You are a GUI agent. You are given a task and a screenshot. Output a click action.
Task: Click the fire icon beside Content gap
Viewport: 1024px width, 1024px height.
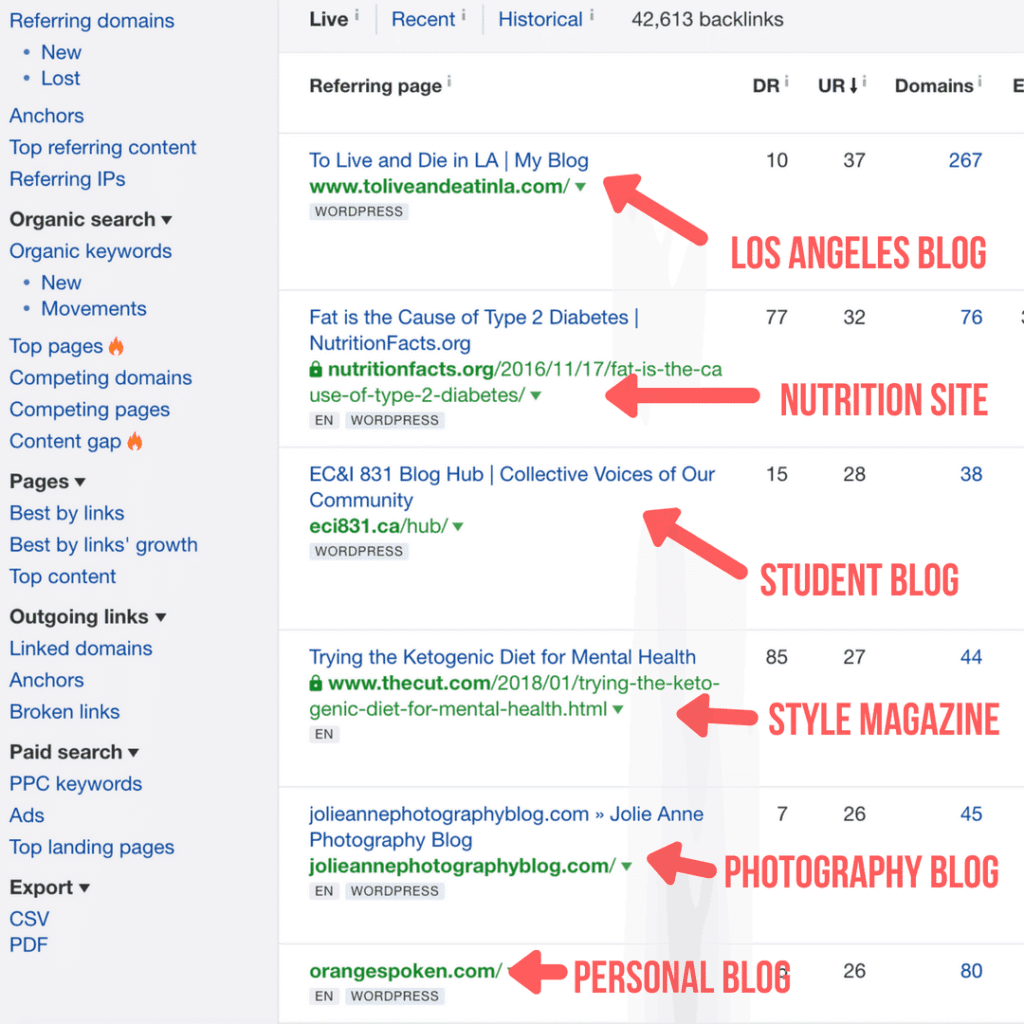coord(135,441)
